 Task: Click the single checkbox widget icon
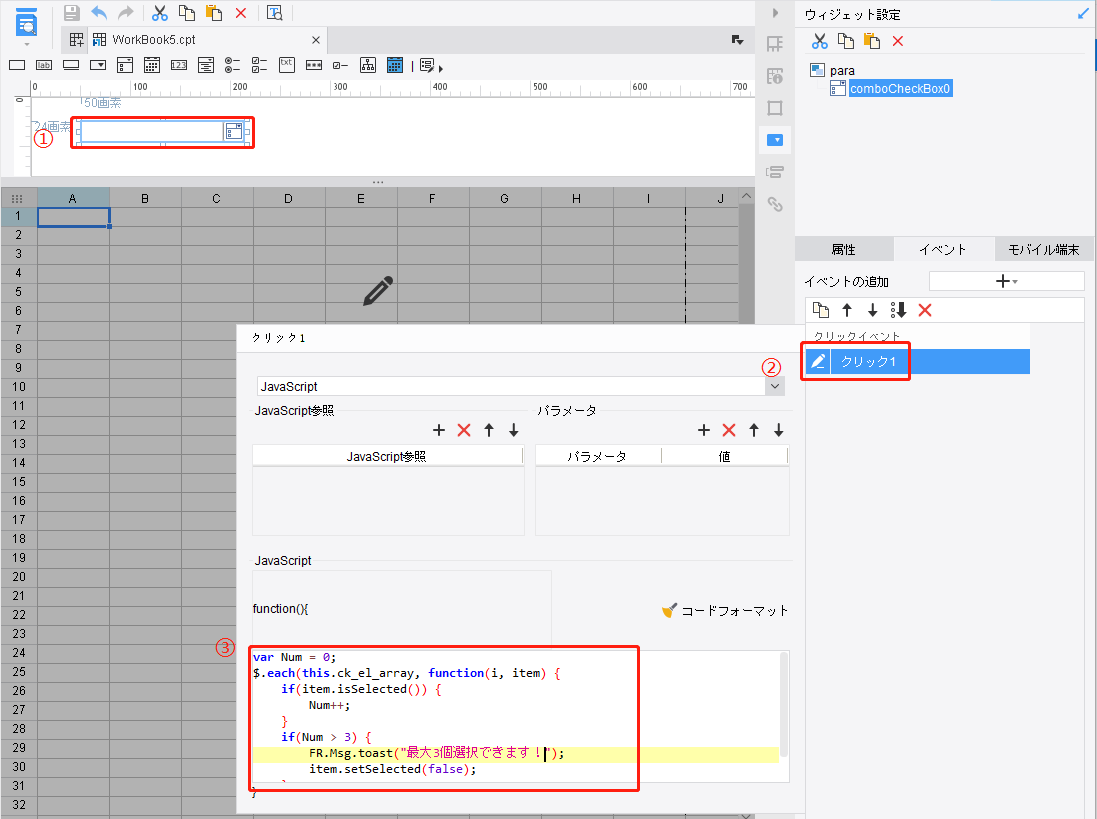(341, 65)
